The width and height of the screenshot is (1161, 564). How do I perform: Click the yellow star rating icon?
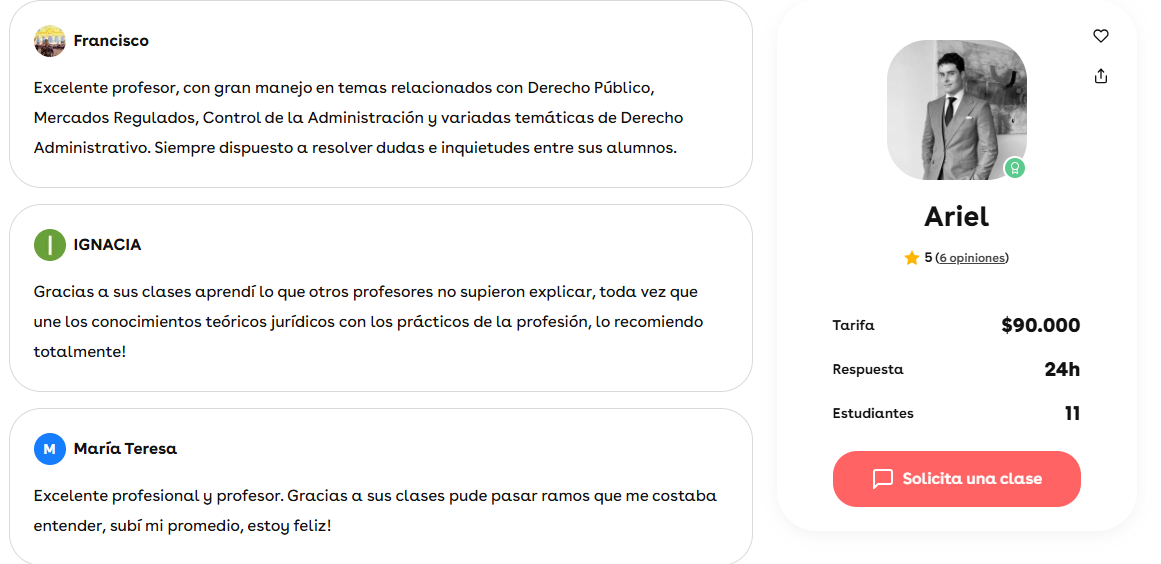point(911,258)
